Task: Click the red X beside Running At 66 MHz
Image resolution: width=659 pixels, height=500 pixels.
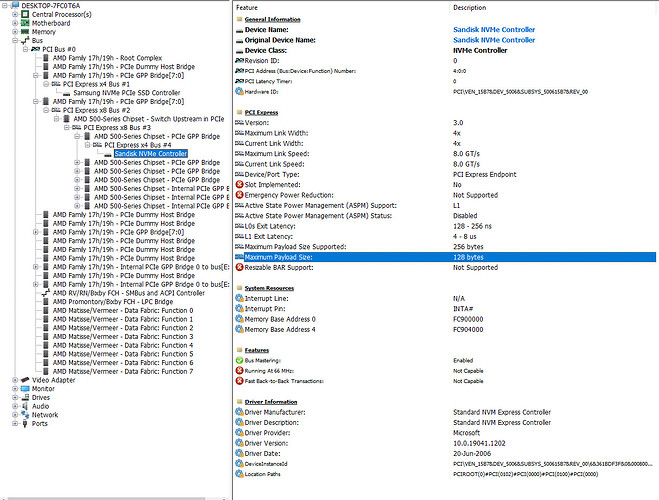Action: pos(240,371)
